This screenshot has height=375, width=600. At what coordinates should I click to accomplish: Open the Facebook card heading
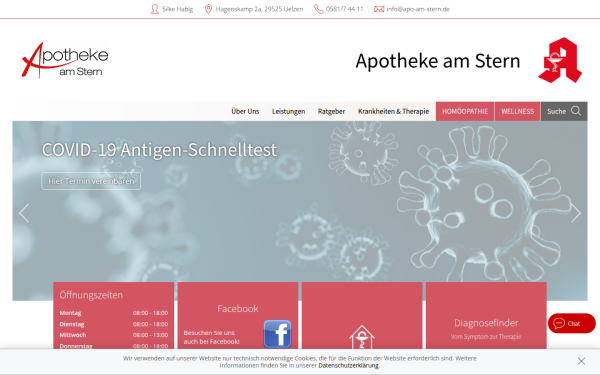pyautogui.click(x=238, y=308)
